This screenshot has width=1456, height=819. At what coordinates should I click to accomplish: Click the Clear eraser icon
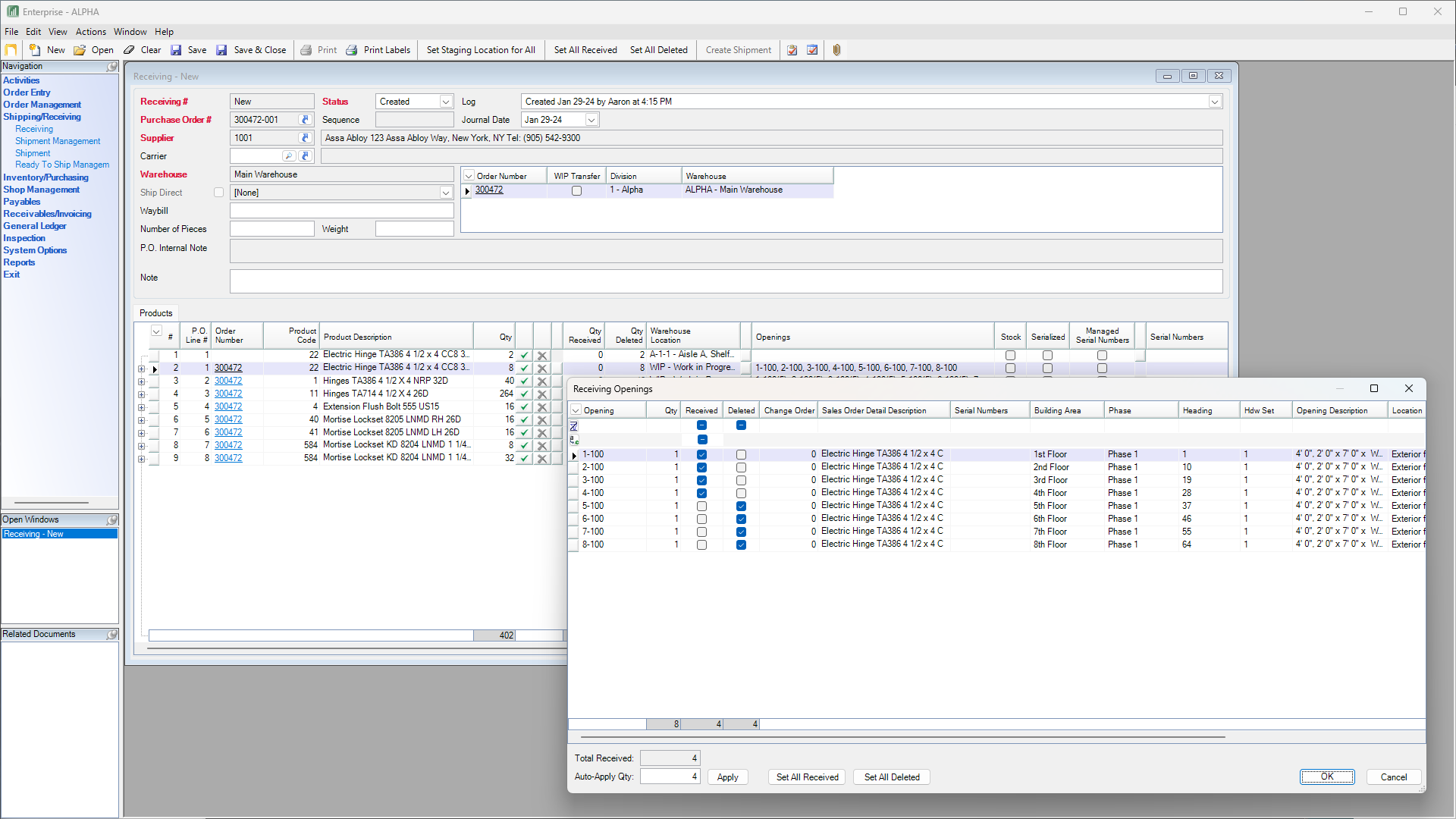[130, 50]
